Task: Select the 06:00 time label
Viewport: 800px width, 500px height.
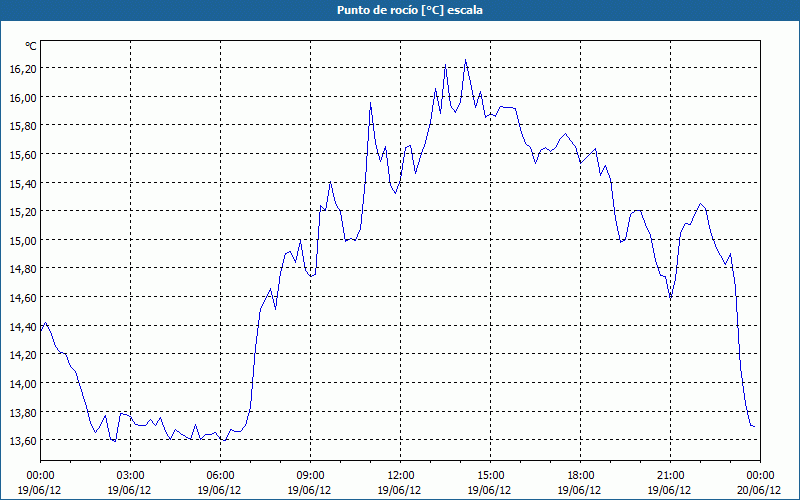Action: click(x=220, y=476)
